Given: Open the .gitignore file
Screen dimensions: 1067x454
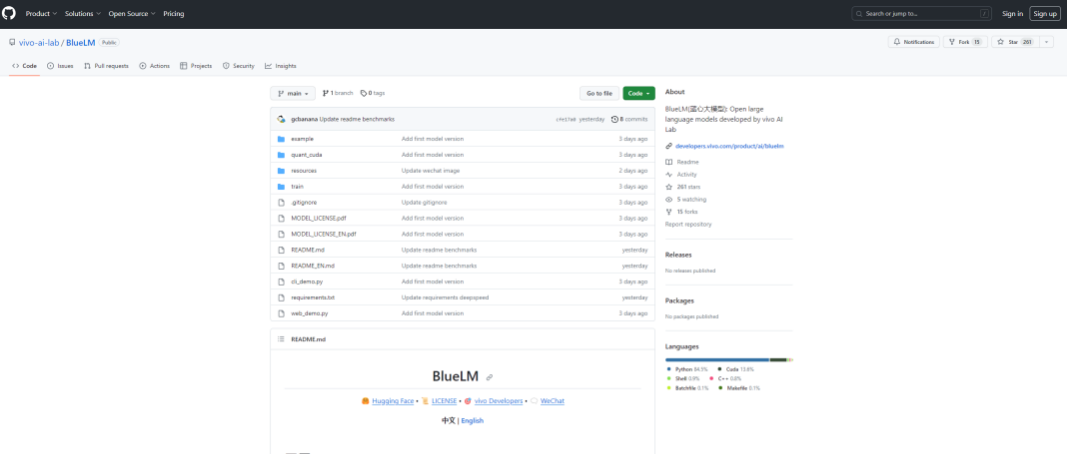Looking at the screenshot, I should (303, 202).
